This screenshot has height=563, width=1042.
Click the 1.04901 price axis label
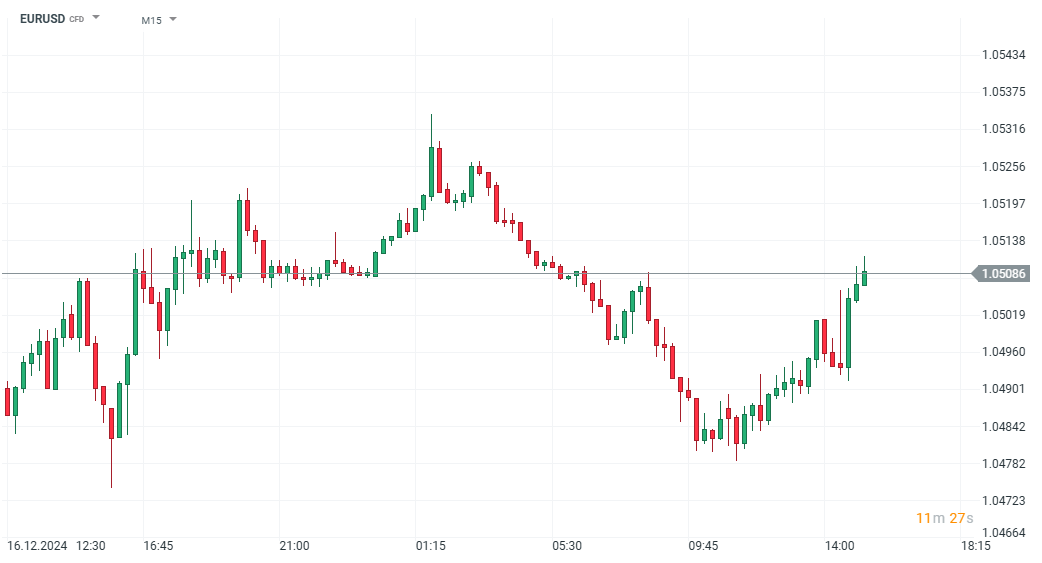pyautogui.click(x=1004, y=389)
